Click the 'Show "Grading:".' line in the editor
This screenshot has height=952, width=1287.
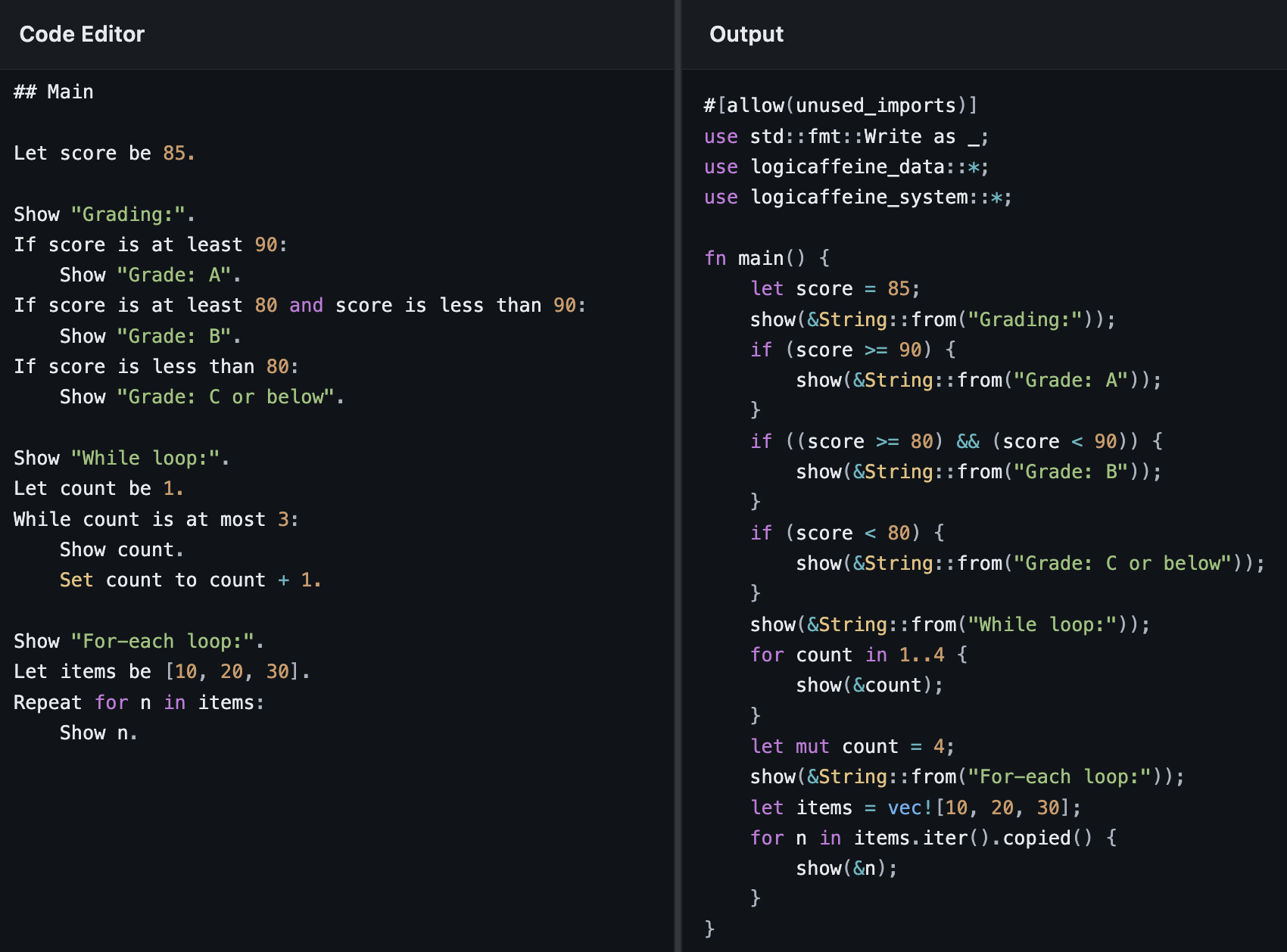[104, 214]
